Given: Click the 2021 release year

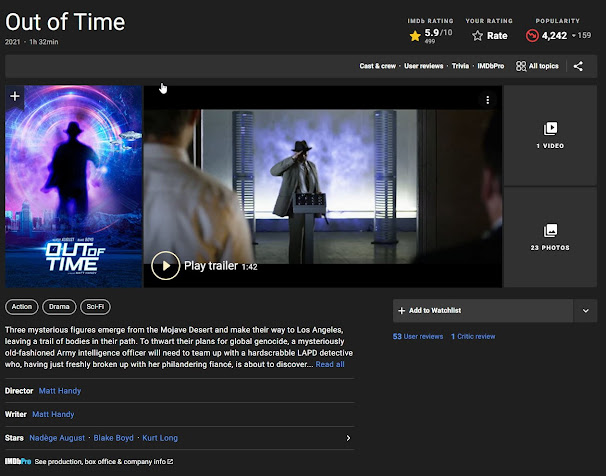Looking at the screenshot, I should point(12,42).
